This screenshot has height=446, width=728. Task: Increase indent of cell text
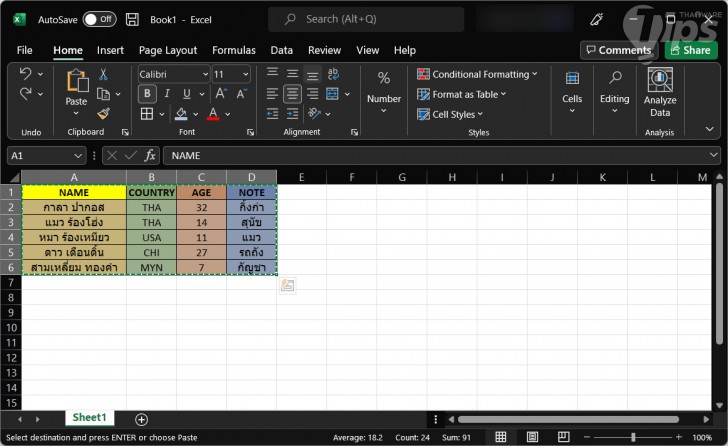292,114
